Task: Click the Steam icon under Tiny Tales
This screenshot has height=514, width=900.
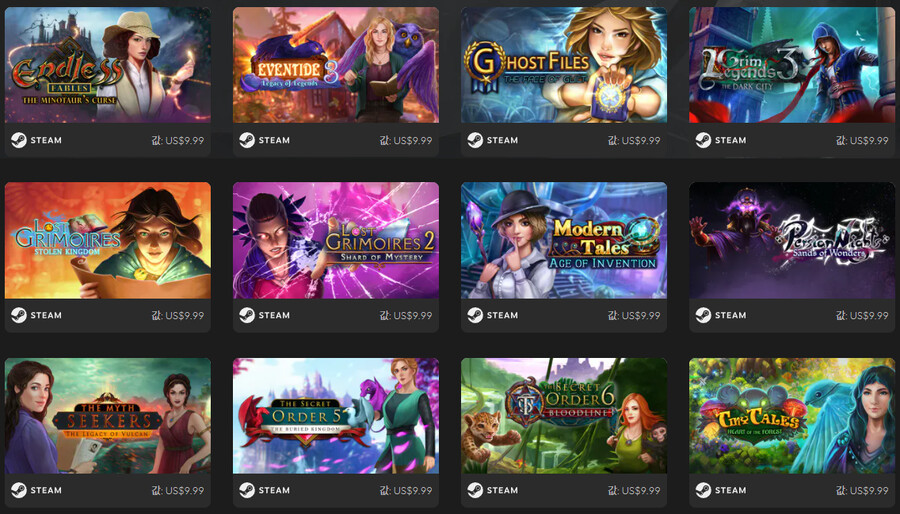Action: [x=703, y=490]
